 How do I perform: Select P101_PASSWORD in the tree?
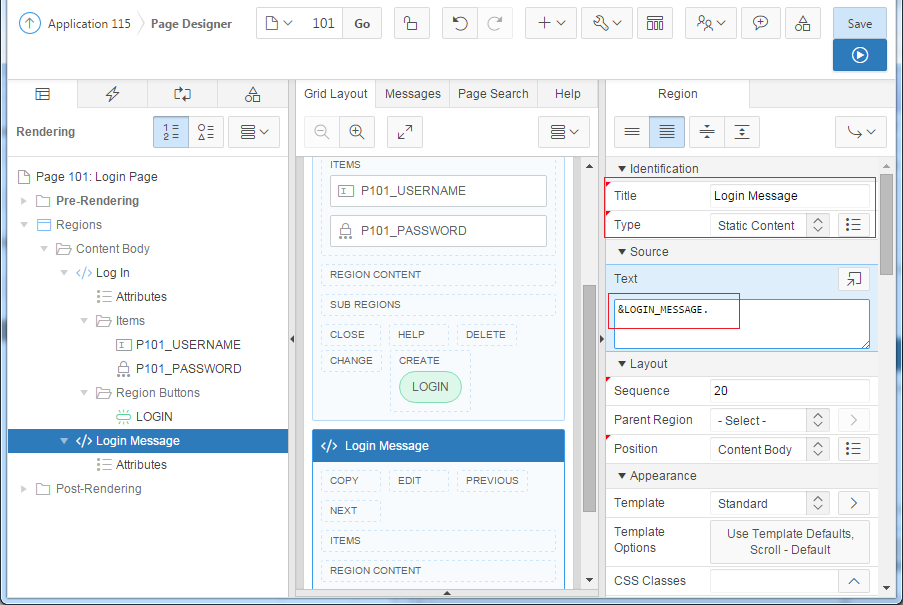click(188, 368)
